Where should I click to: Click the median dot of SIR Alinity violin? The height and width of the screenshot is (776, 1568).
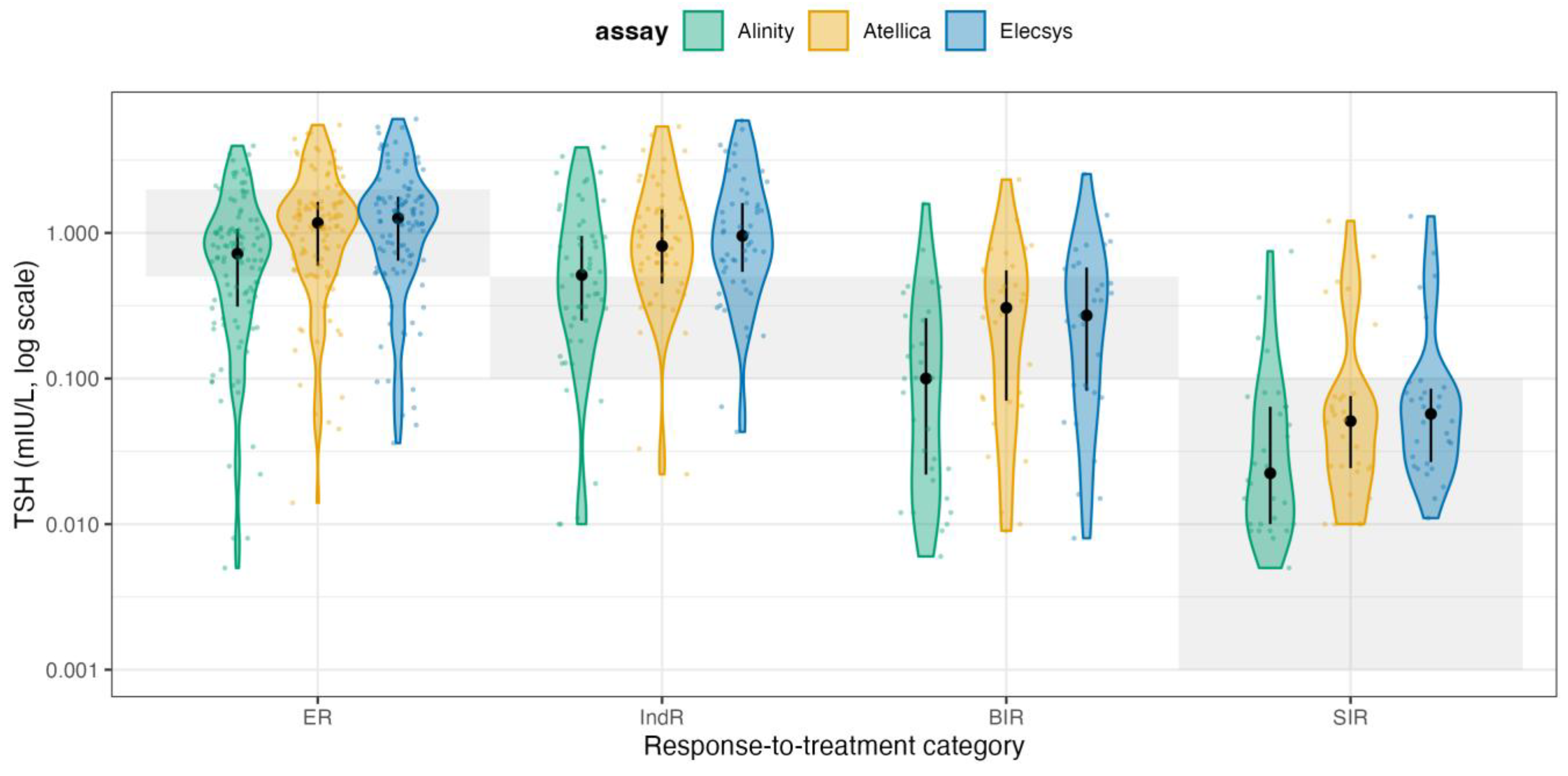pyautogui.click(x=1270, y=473)
